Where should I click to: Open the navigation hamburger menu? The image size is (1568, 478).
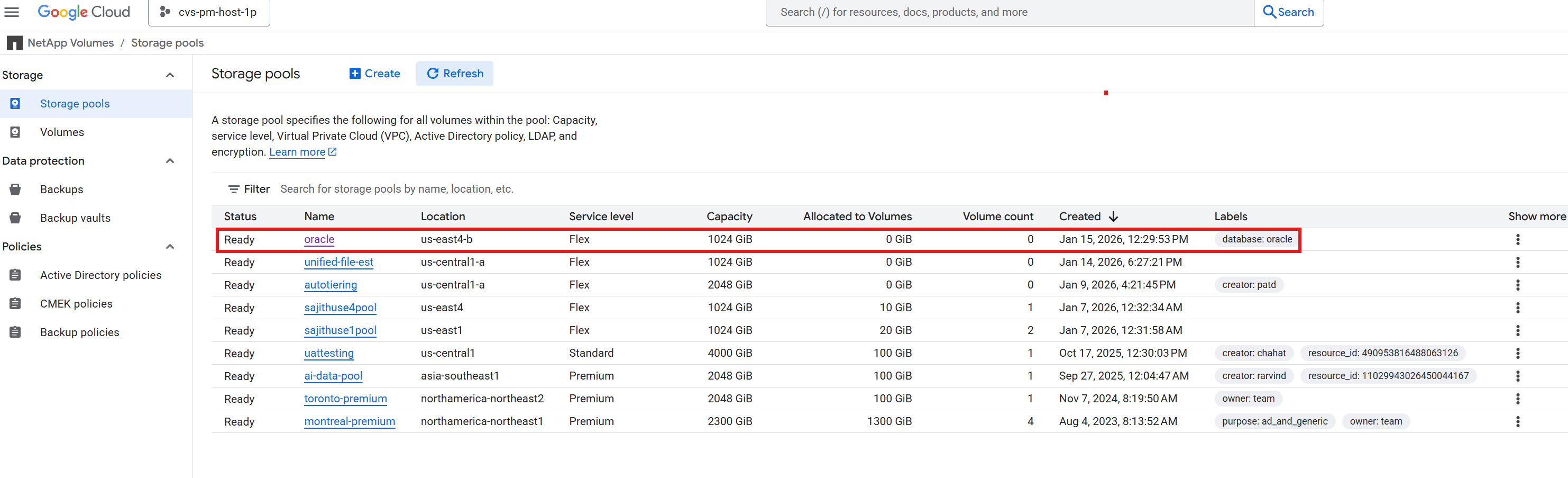12,12
